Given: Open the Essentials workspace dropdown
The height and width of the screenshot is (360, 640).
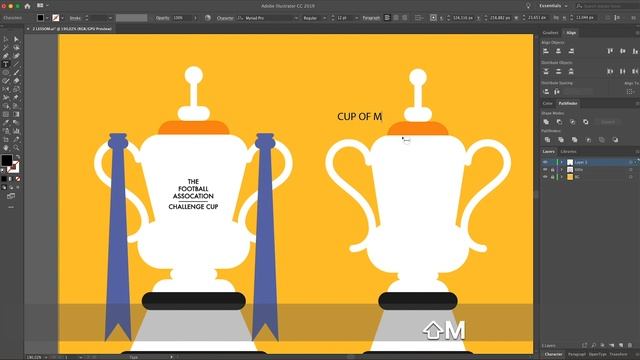Looking at the screenshot, I should (553, 6).
